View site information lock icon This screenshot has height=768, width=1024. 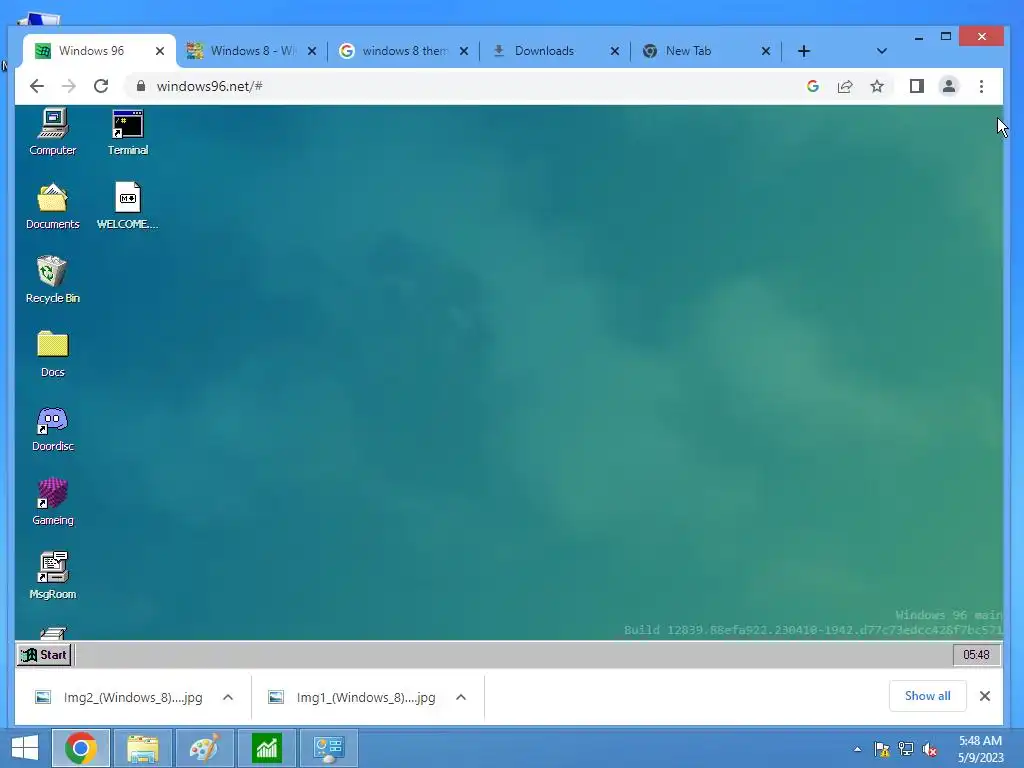[140, 86]
